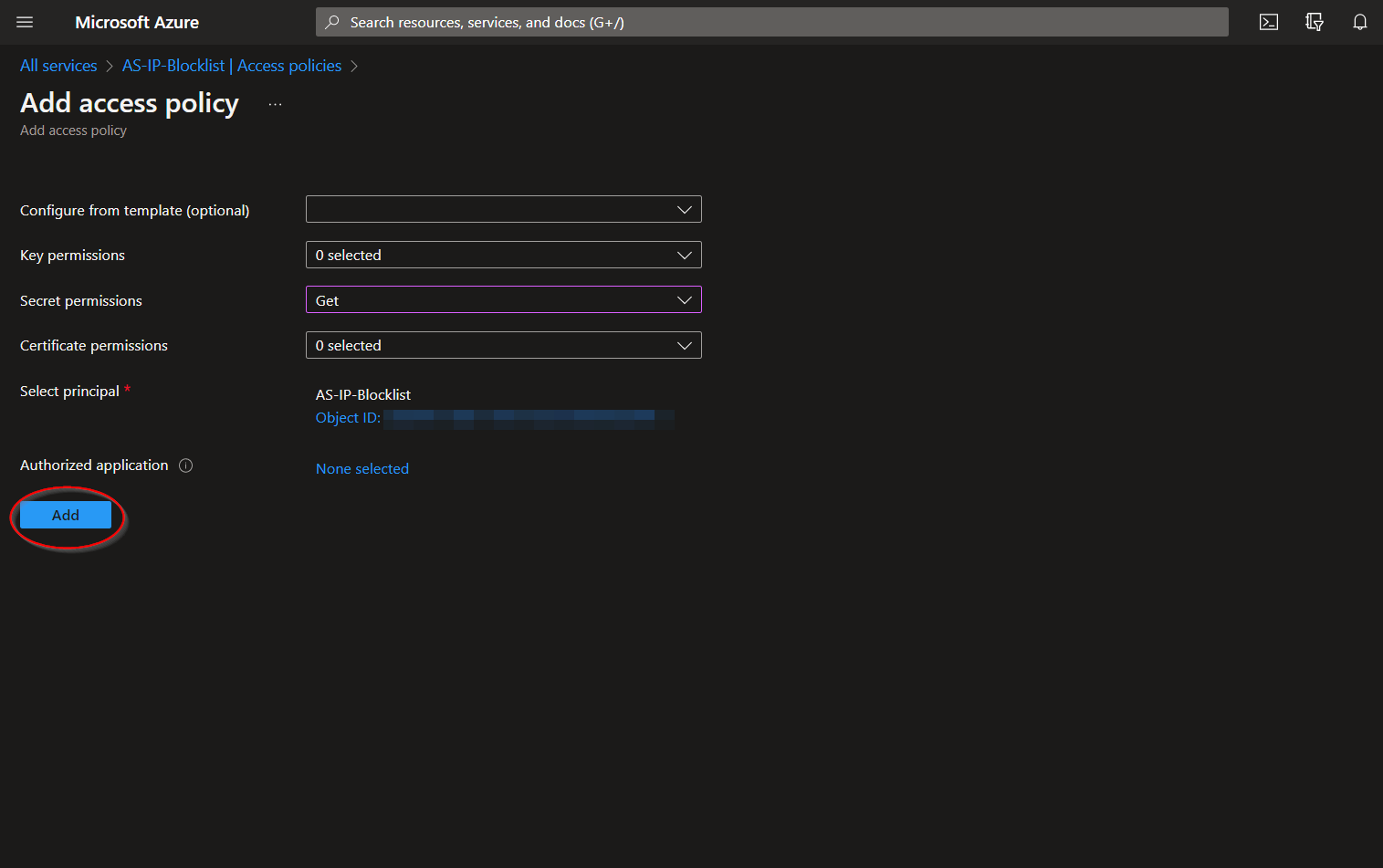Go to Microsoft Azure home

137,22
